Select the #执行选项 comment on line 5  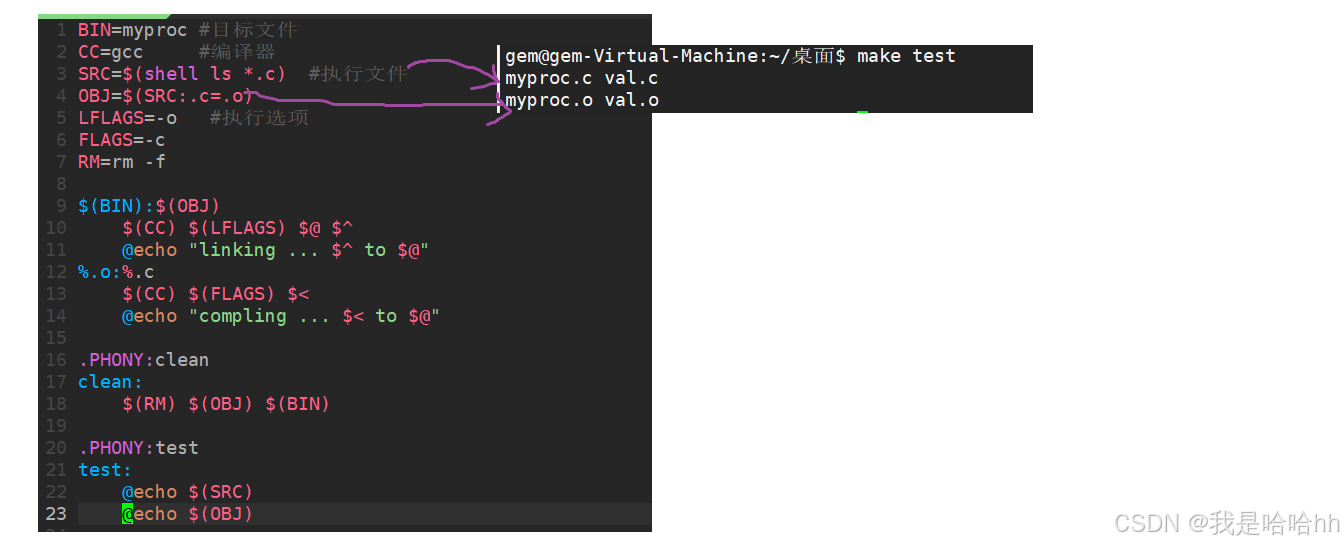pos(259,118)
